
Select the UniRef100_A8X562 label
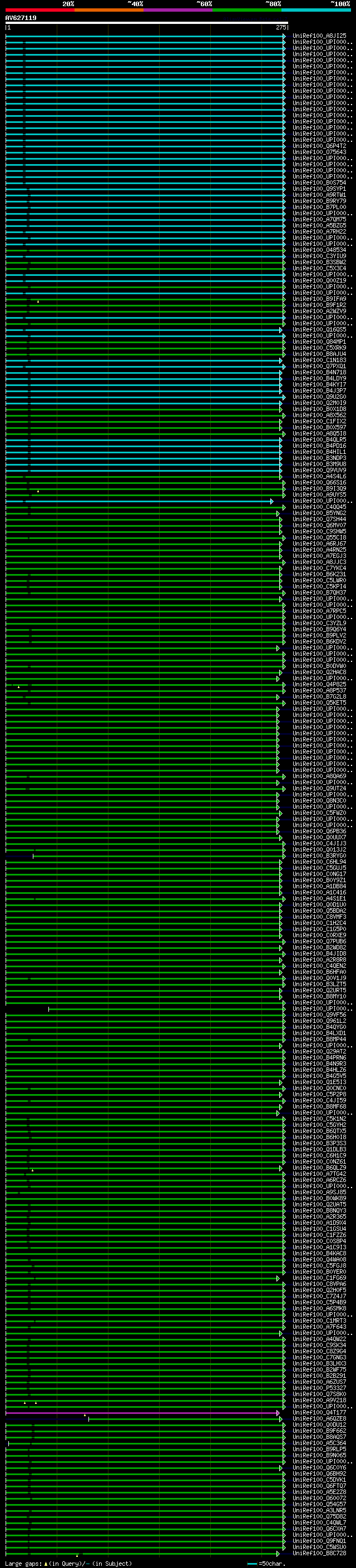pyautogui.click(x=319, y=415)
